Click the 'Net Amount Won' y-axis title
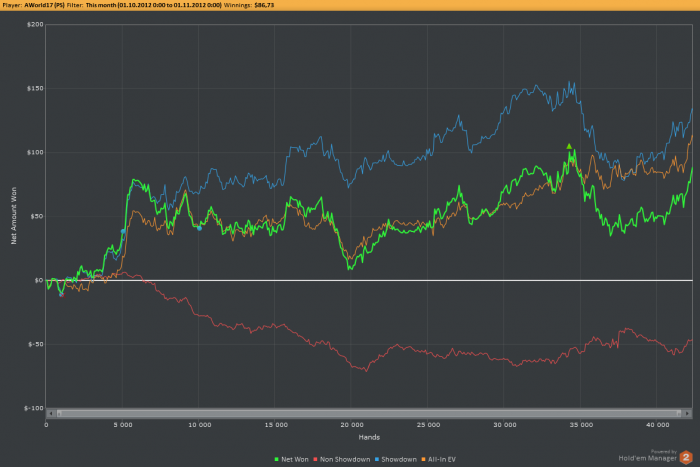 point(14,216)
